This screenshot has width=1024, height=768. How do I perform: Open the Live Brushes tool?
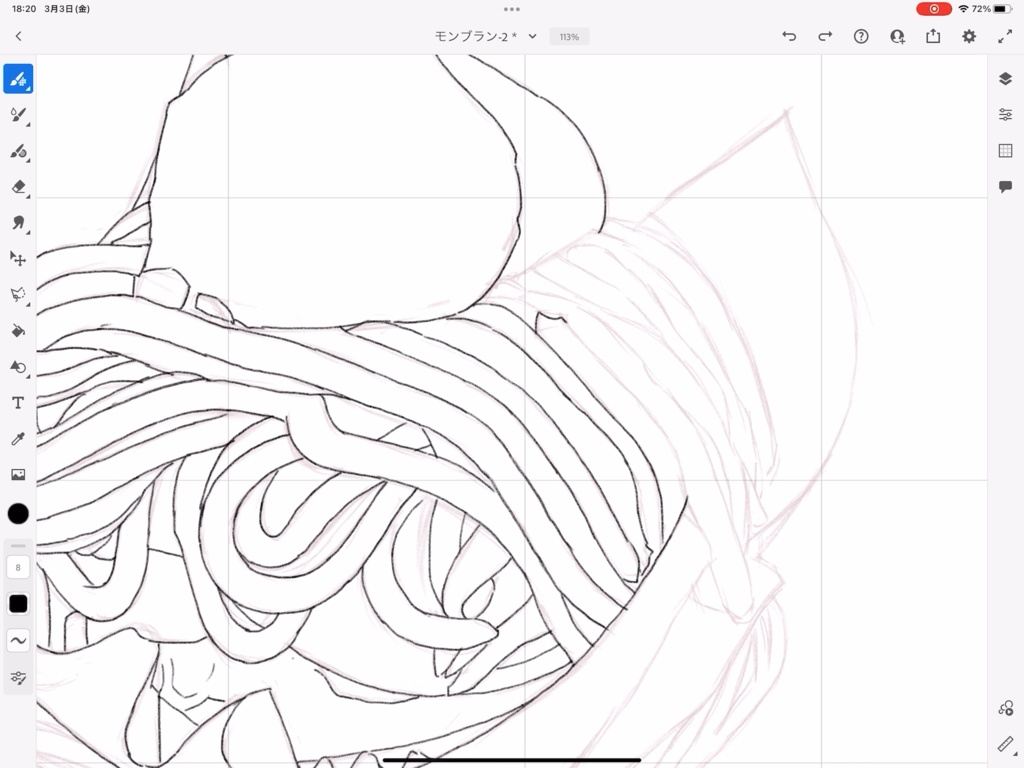[18, 115]
